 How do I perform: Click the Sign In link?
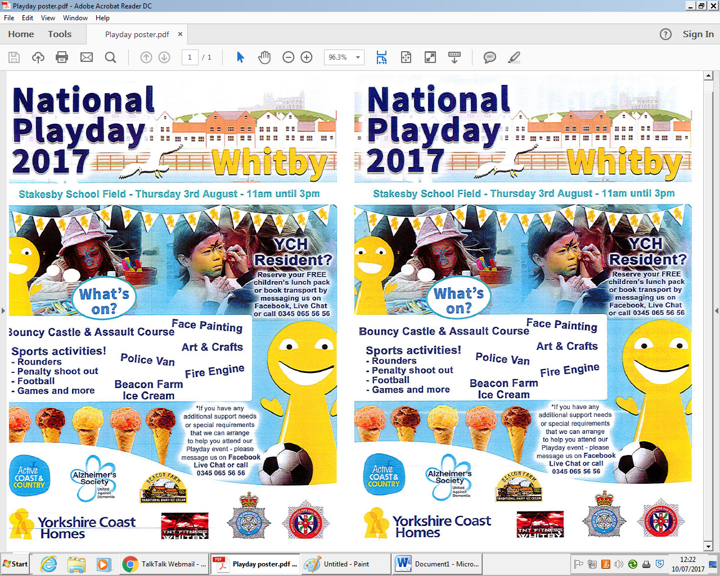click(697, 34)
